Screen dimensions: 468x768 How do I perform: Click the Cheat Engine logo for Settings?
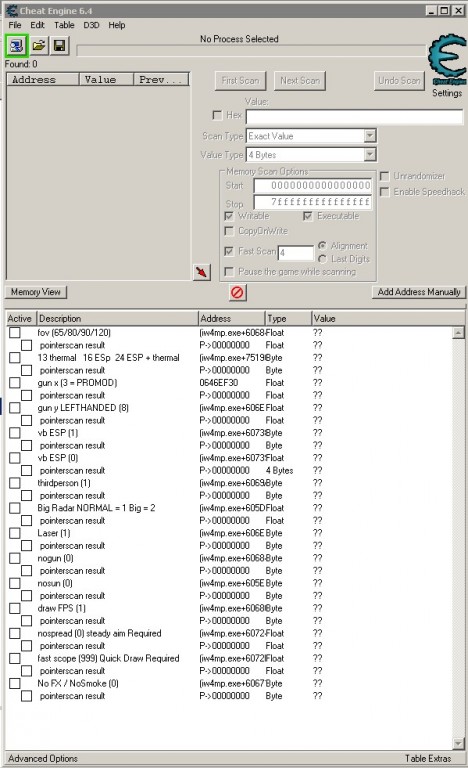click(x=447, y=61)
